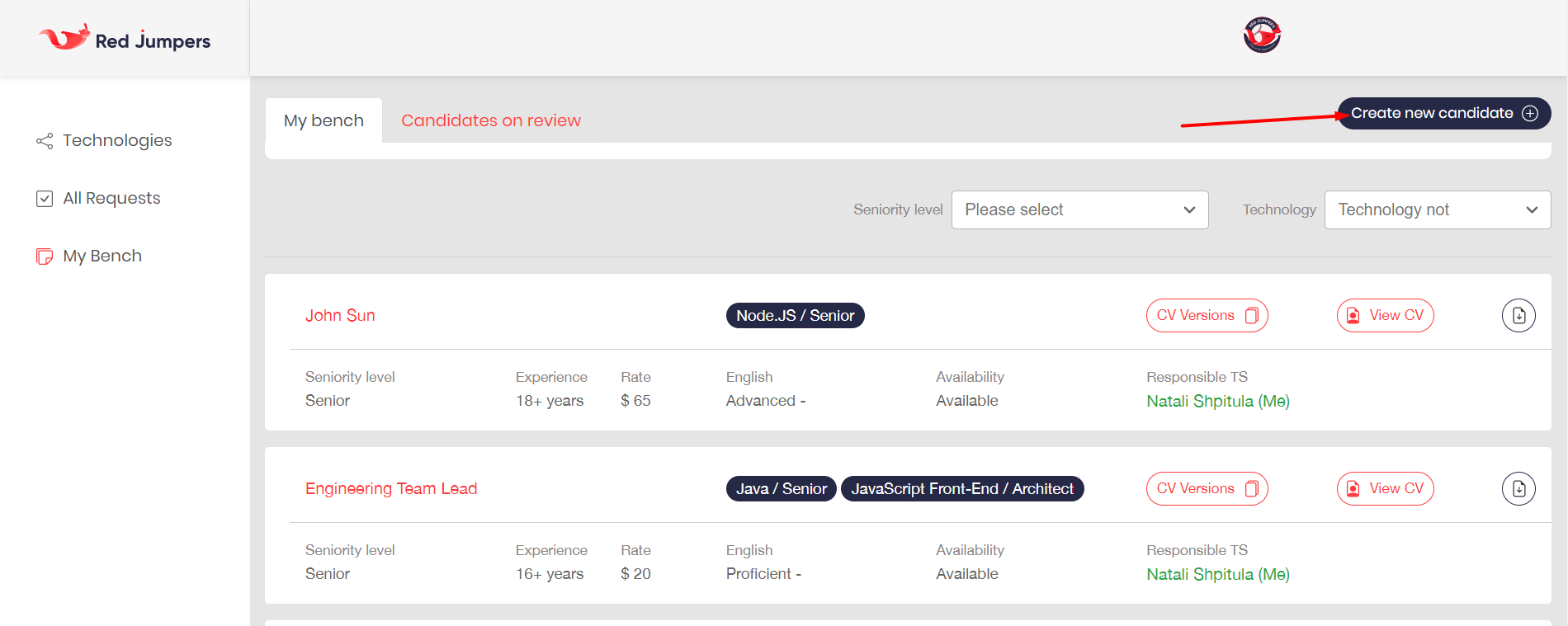
Task: Open John Sun candidate profile link
Action: (340, 316)
